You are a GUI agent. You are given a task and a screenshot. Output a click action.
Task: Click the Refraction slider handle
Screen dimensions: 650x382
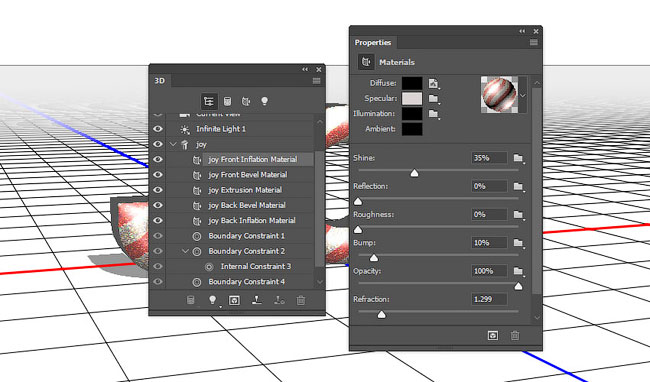pyautogui.click(x=381, y=314)
